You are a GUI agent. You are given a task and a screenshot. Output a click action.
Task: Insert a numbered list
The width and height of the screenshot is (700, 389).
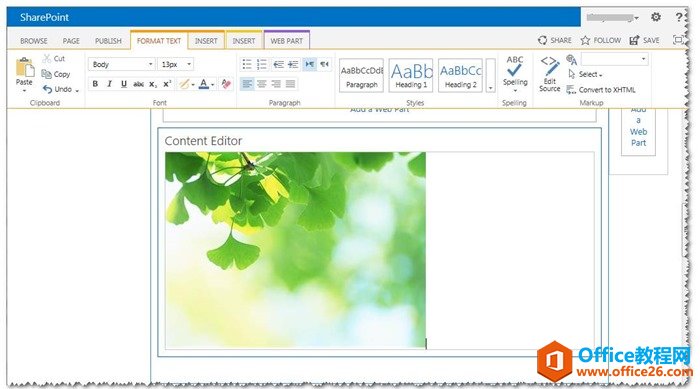[x=262, y=64]
